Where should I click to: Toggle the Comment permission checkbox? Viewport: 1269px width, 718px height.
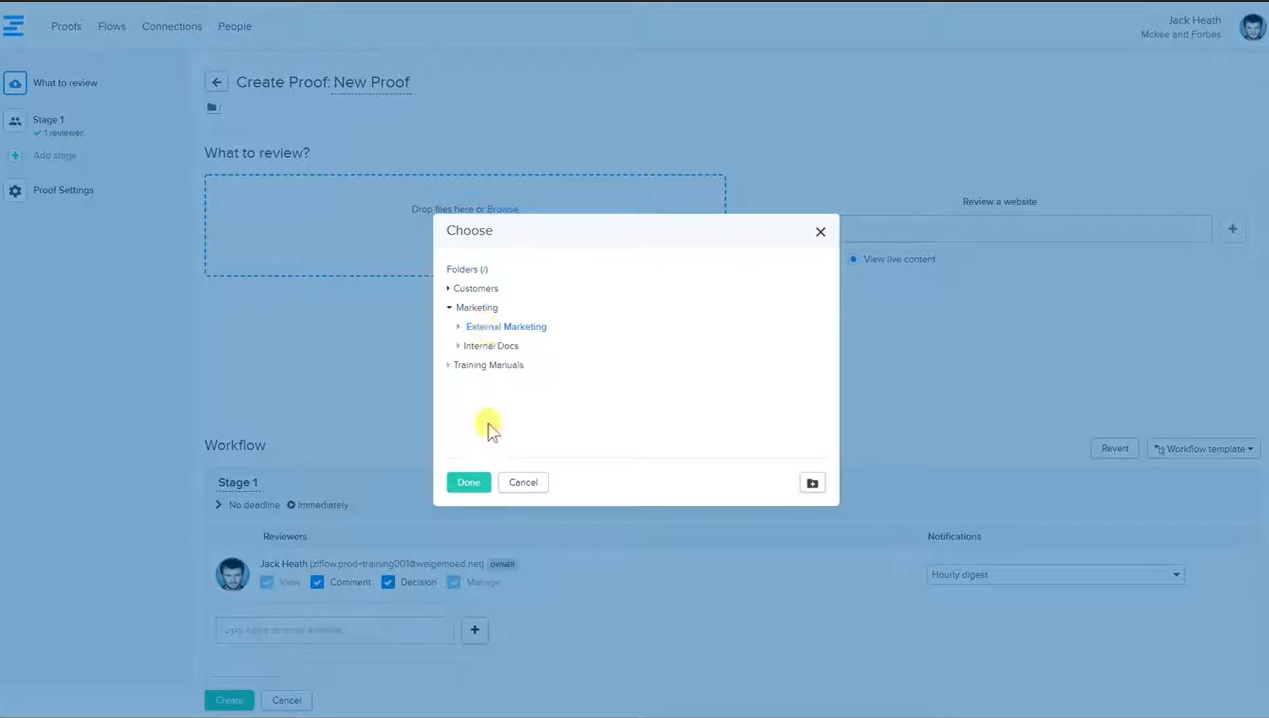(317, 582)
